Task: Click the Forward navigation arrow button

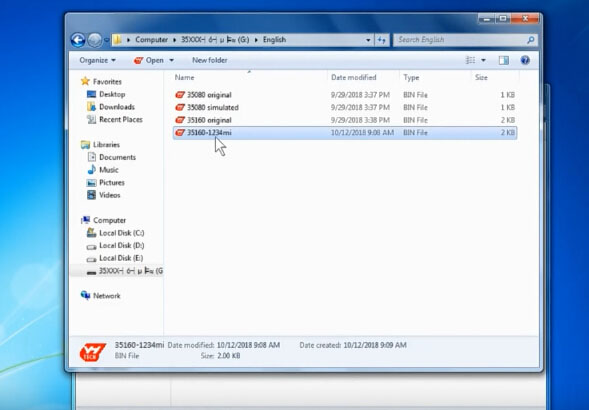Action: coord(95,40)
